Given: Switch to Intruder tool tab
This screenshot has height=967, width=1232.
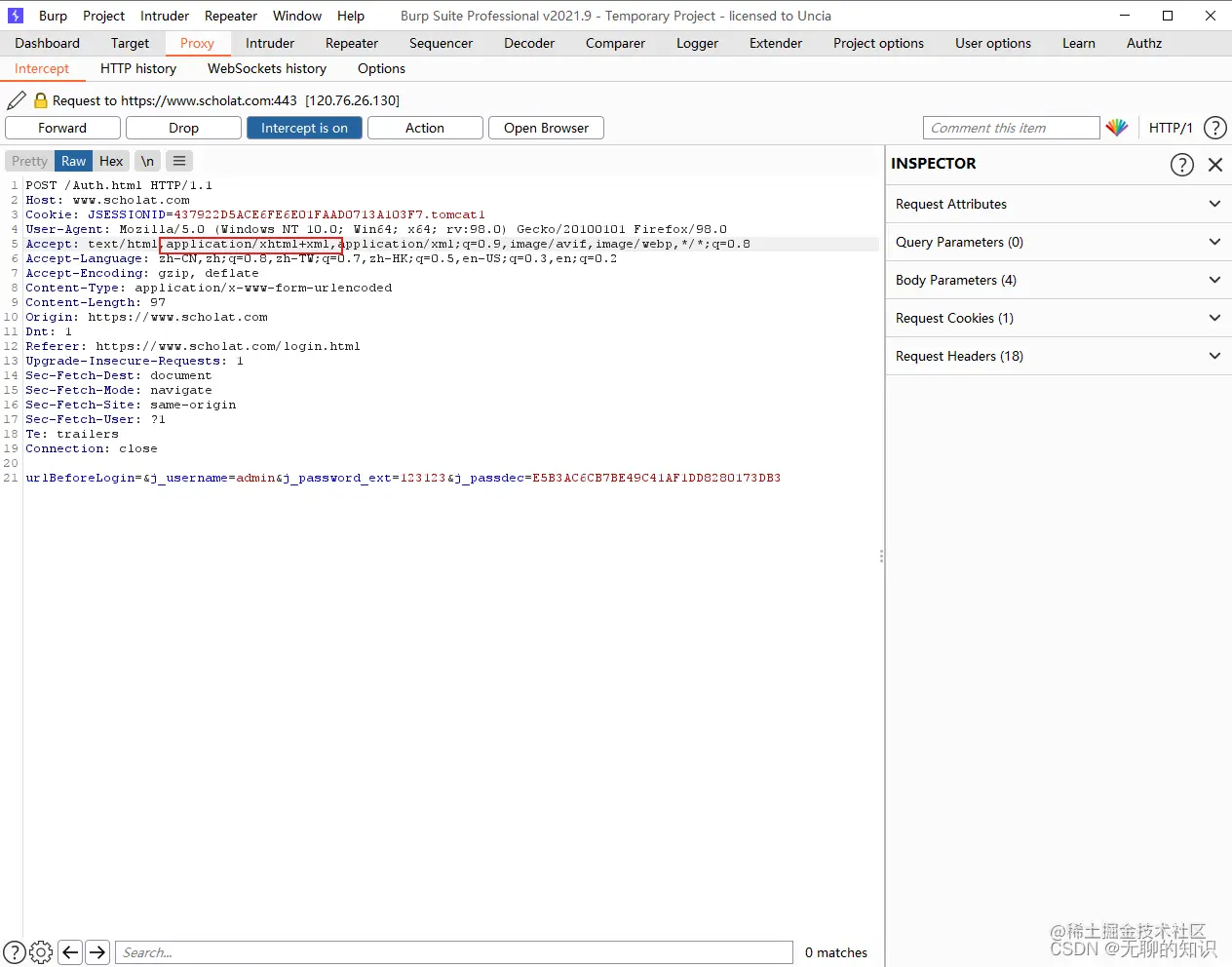Looking at the screenshot, I should pos(270,43).
